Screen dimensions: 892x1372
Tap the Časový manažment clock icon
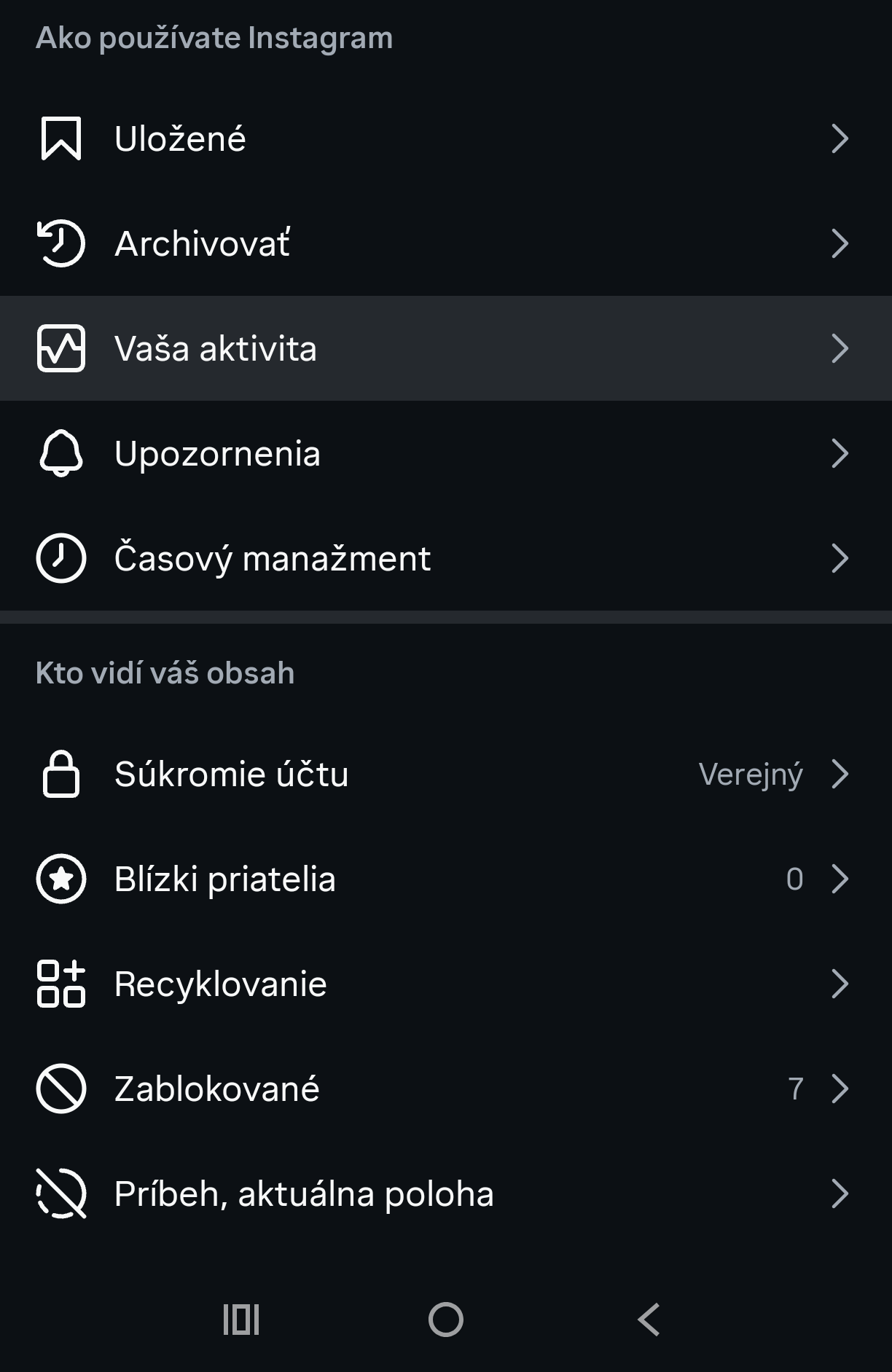pos(61,558)
